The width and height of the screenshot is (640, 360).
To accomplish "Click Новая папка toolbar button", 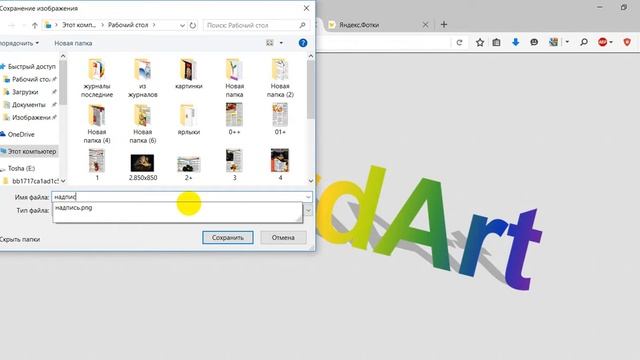I will click(73, 43).
